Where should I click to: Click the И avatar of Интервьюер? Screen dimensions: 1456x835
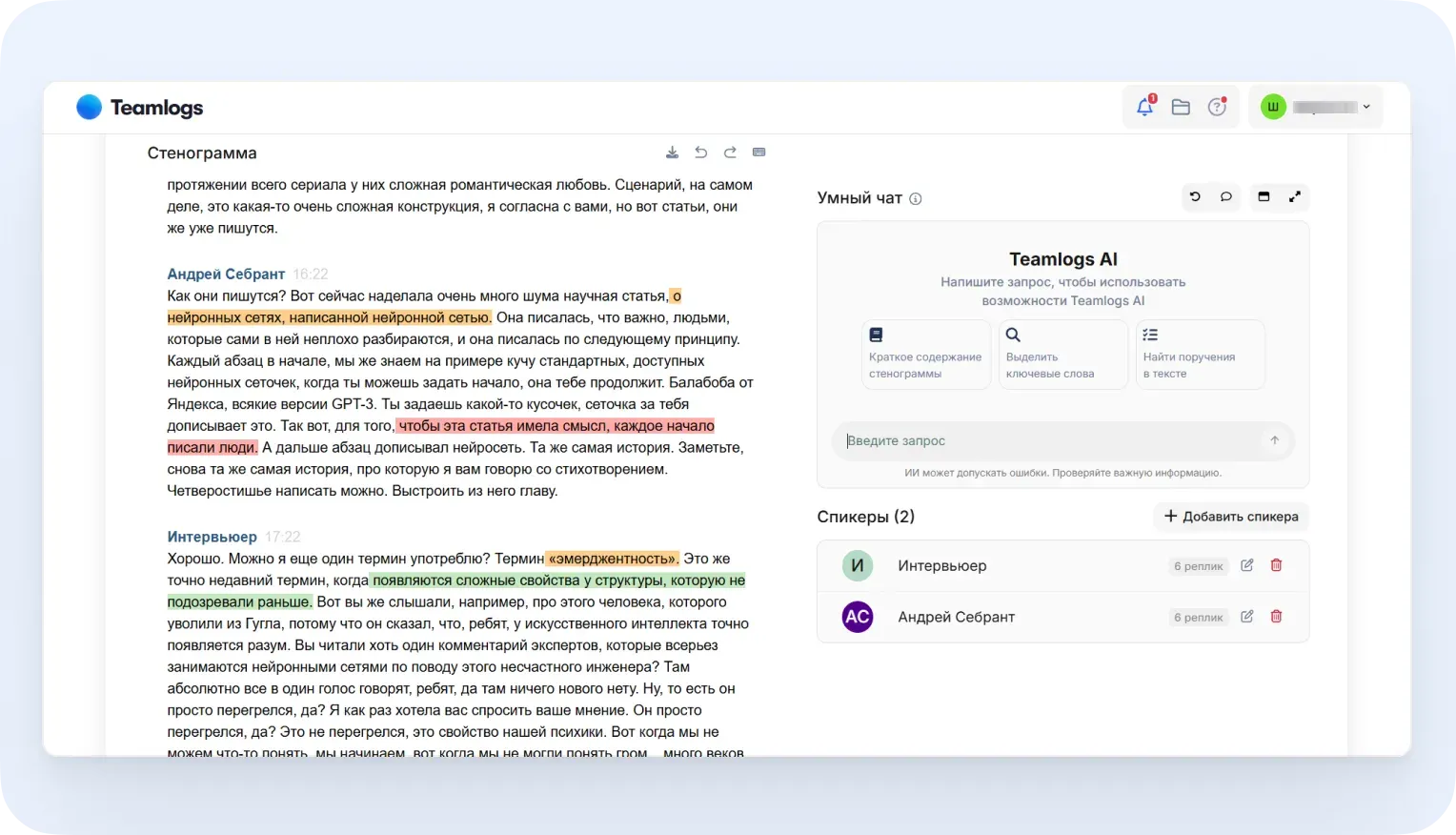[x=858, y=565]
